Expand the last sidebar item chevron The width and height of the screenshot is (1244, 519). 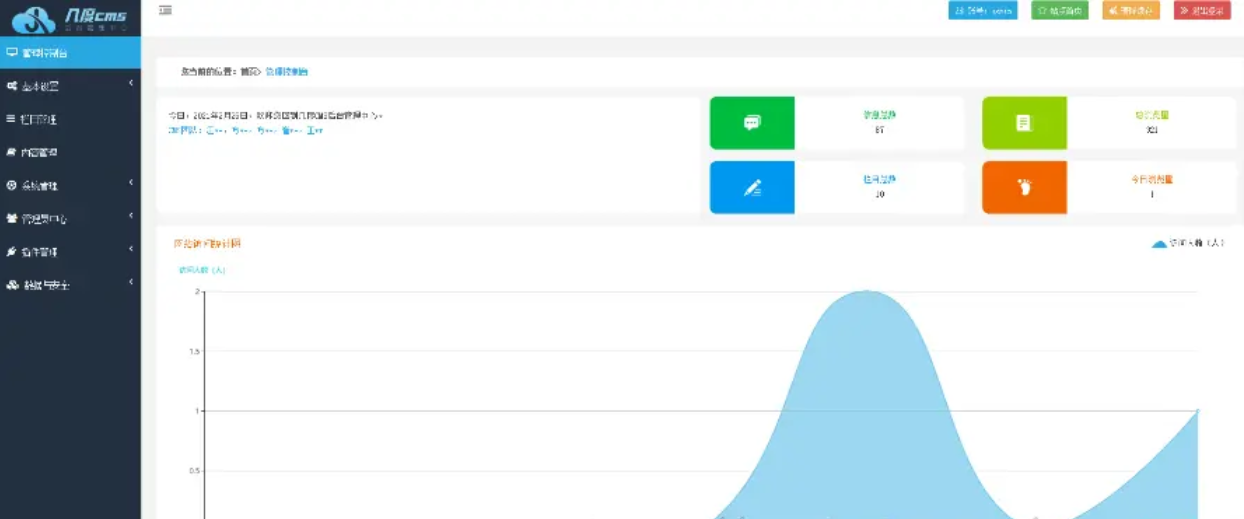[x=131, y=283]
